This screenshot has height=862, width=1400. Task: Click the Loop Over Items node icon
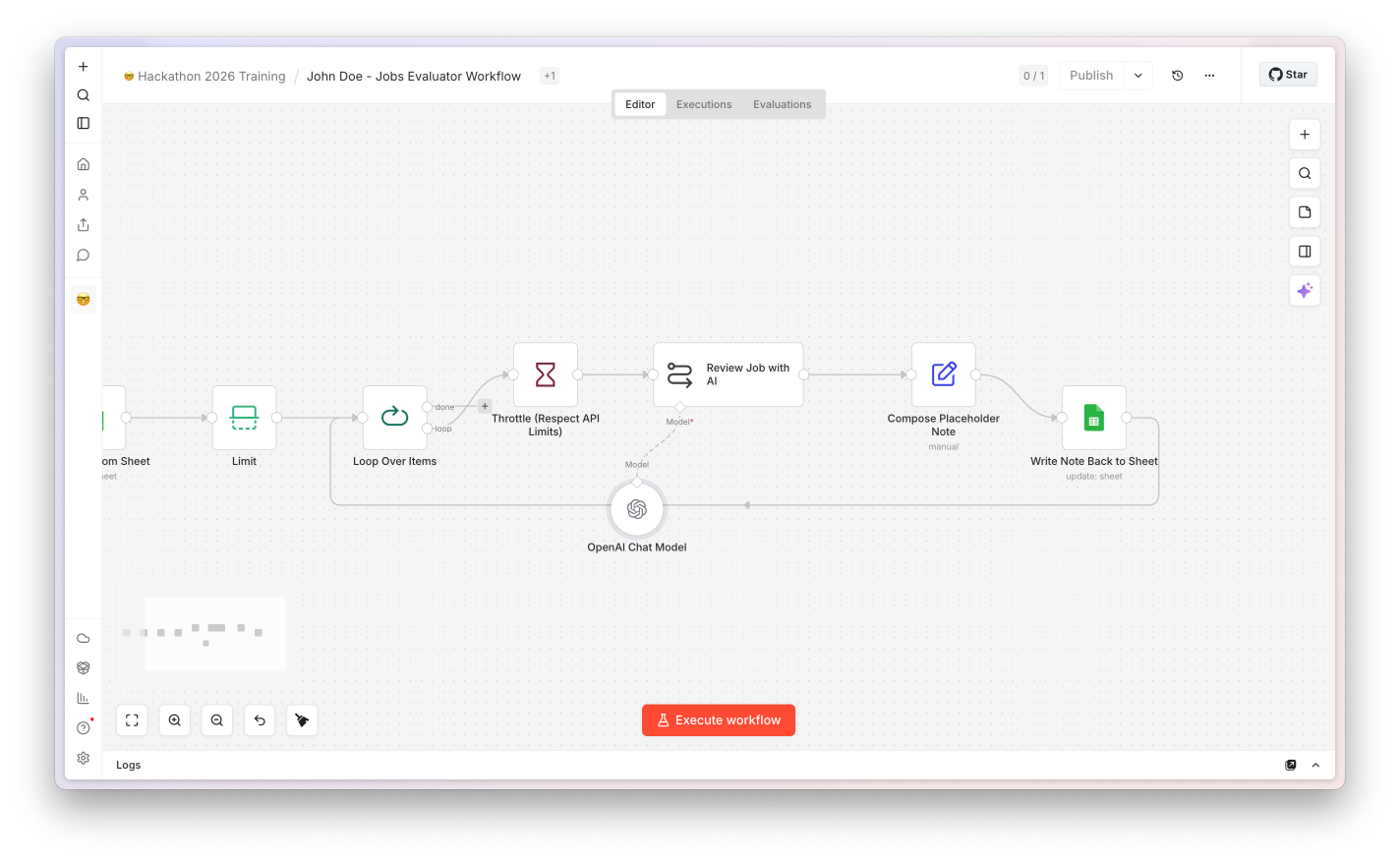point(395,418)
